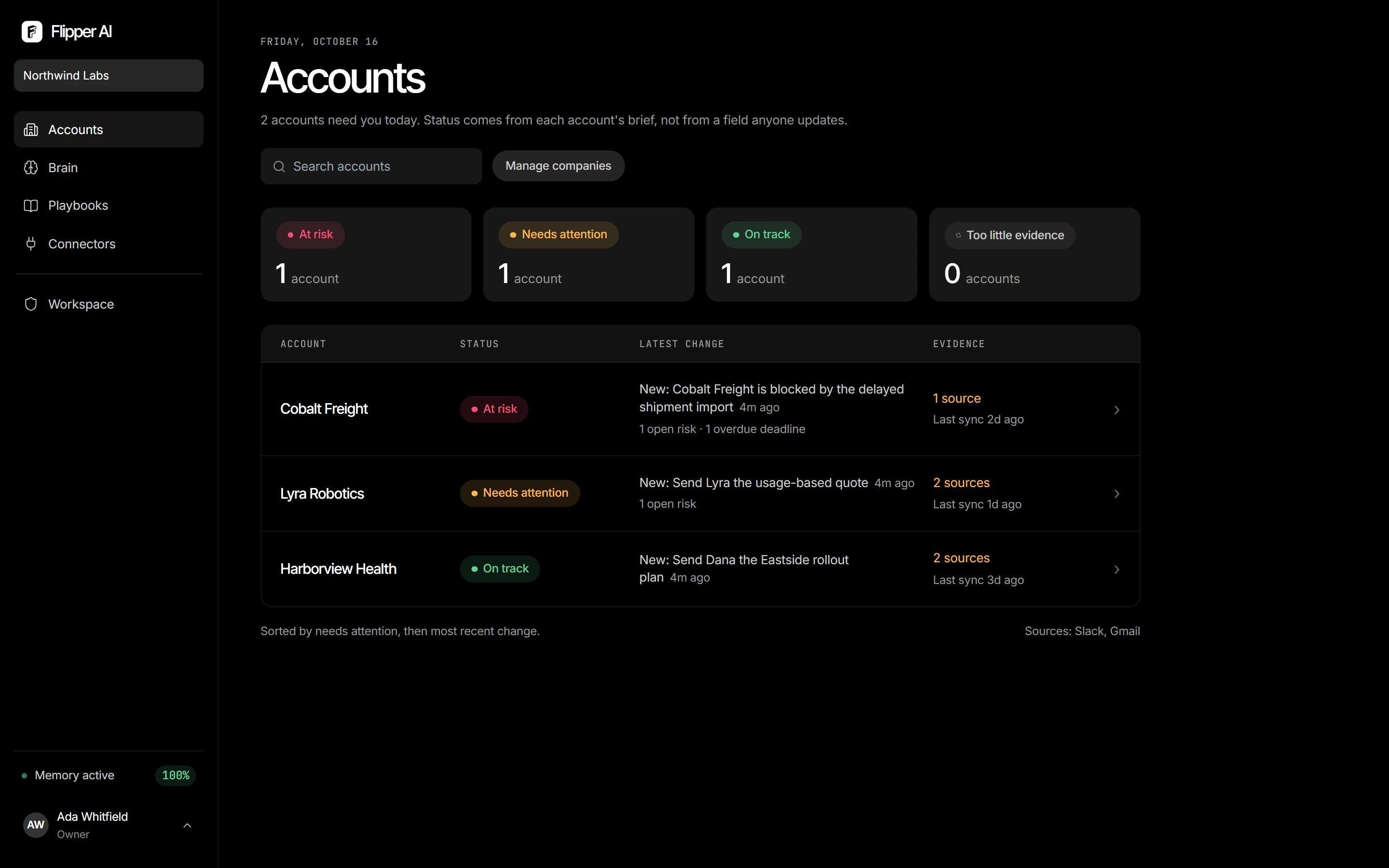This screenshot has width=1389, height=868.
Task: Open the Playbooks section
Action: point(109,205)
